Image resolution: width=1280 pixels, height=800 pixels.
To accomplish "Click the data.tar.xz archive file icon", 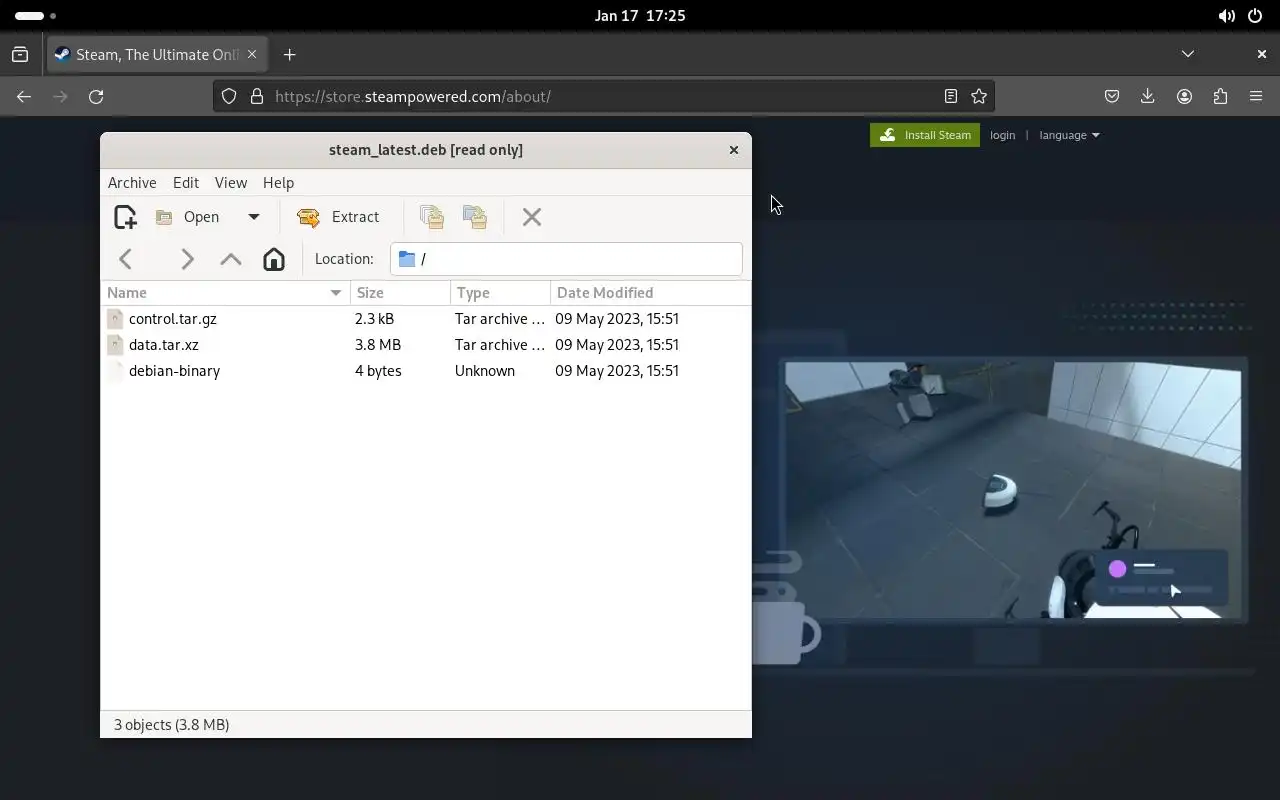I will point(115,345).
